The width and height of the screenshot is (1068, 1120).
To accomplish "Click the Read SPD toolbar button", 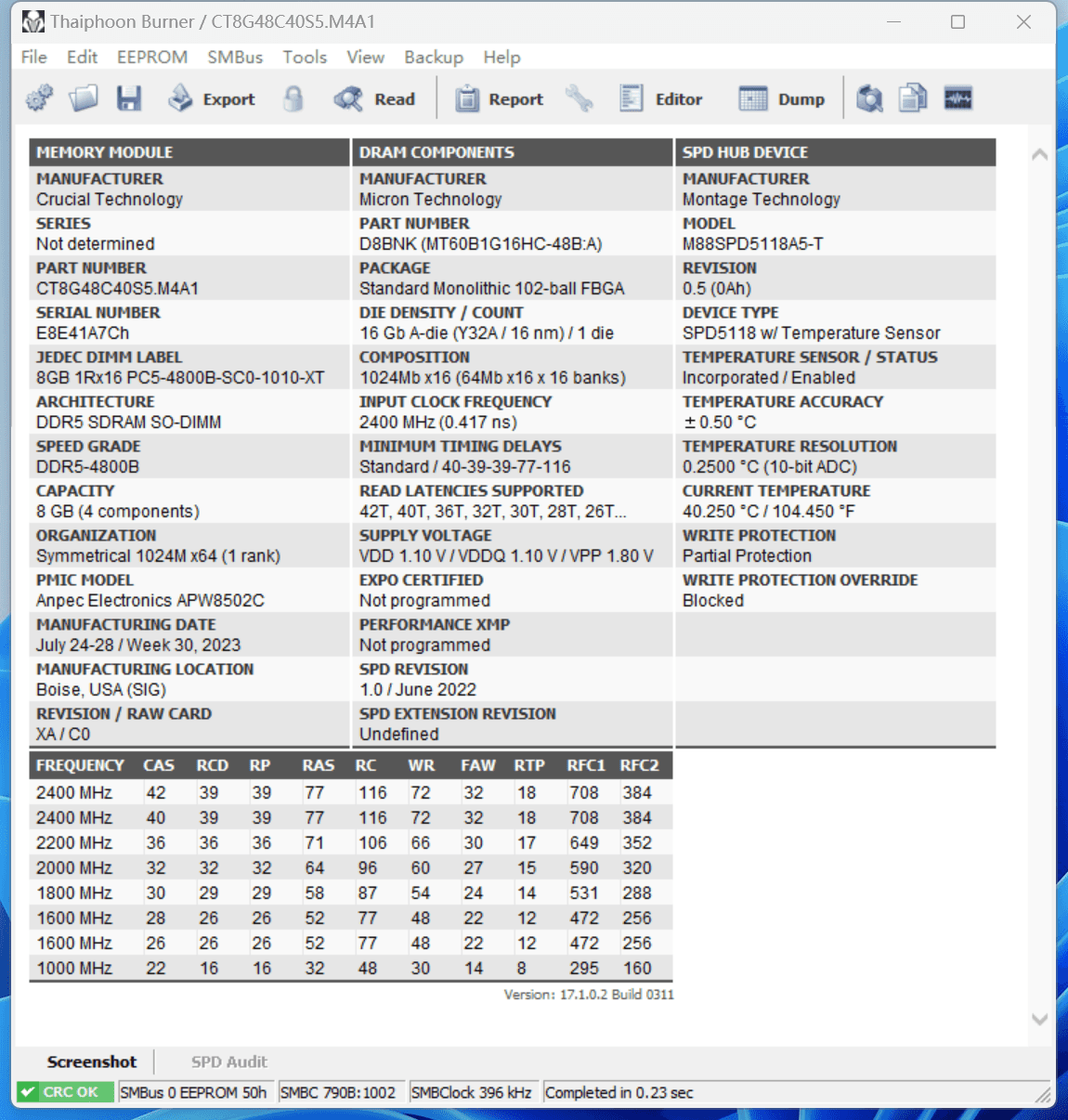I will tap(375, 98).
